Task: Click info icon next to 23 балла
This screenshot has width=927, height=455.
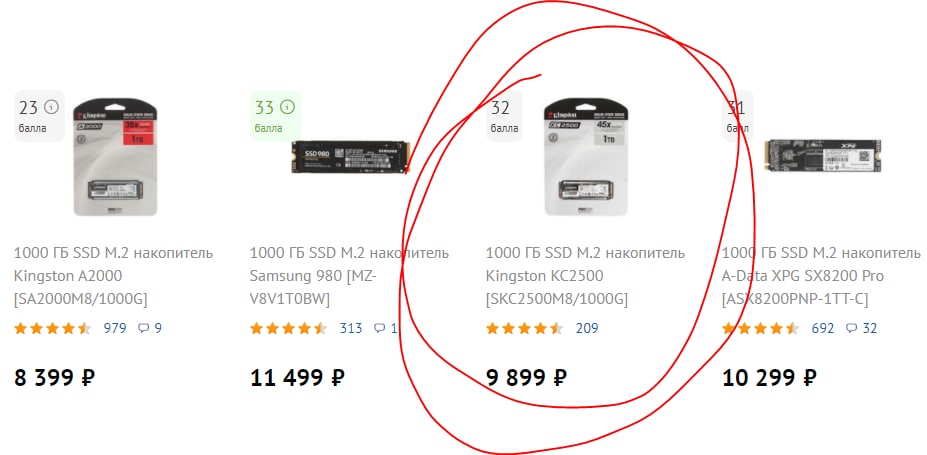Action: pos(52,107)
